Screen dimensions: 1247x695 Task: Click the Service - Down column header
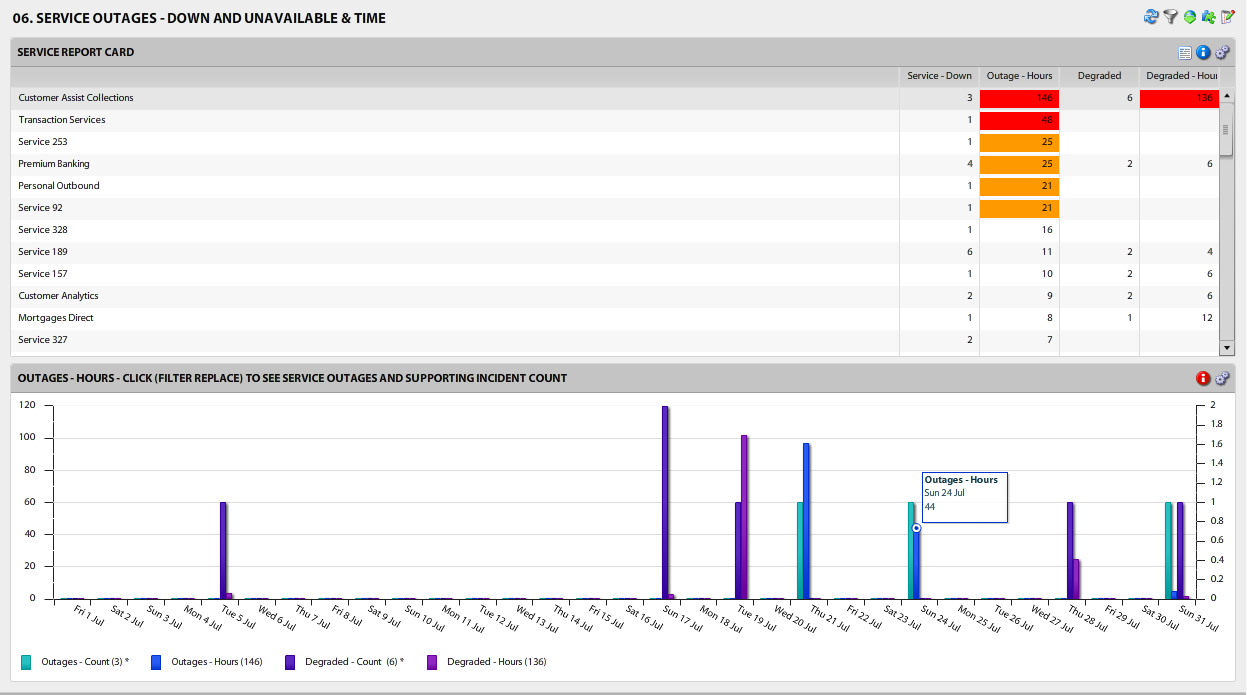(939, 75)
